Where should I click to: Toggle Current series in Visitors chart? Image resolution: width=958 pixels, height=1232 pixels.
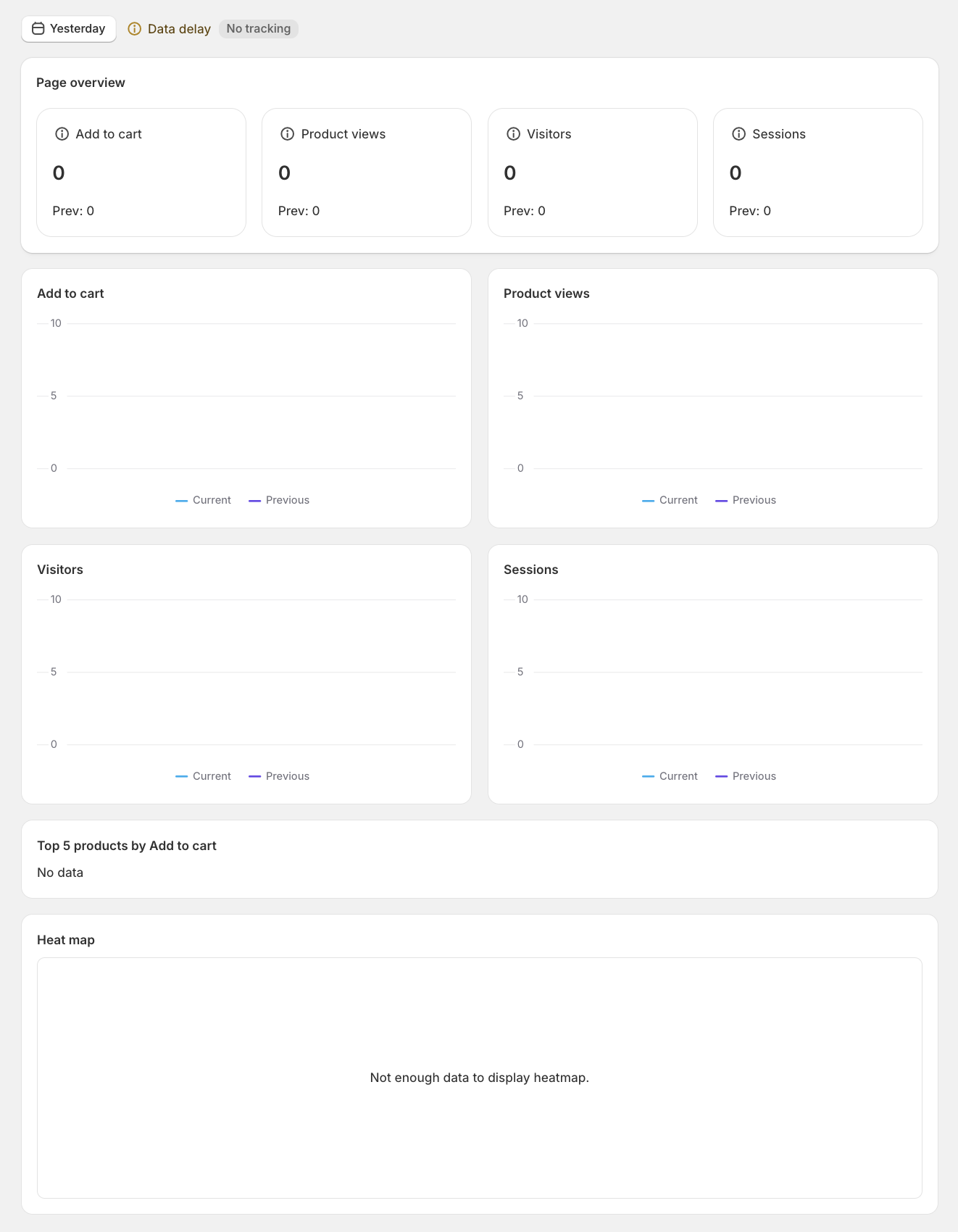(204, 776)
